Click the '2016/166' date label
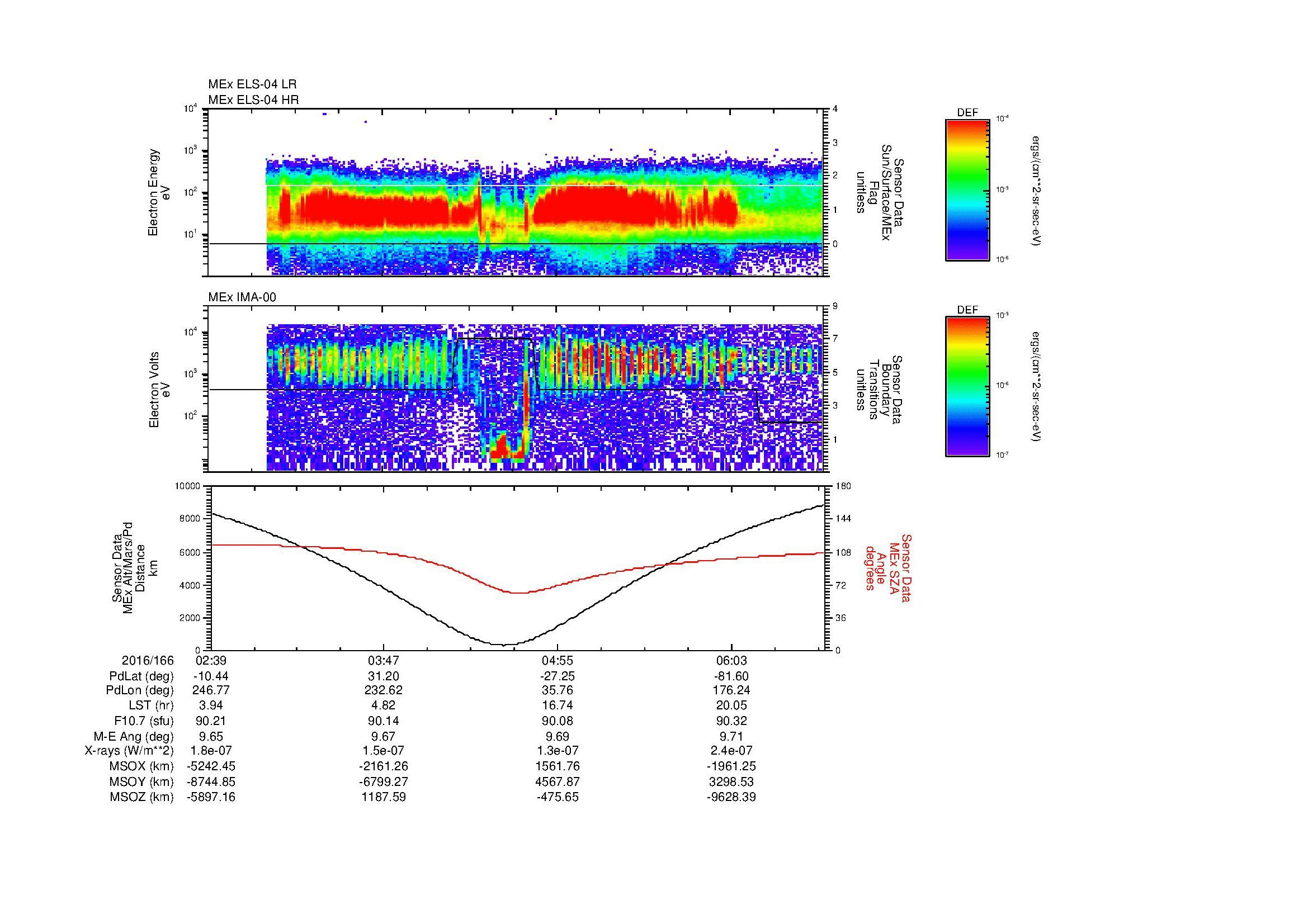 tap(148, 660)
